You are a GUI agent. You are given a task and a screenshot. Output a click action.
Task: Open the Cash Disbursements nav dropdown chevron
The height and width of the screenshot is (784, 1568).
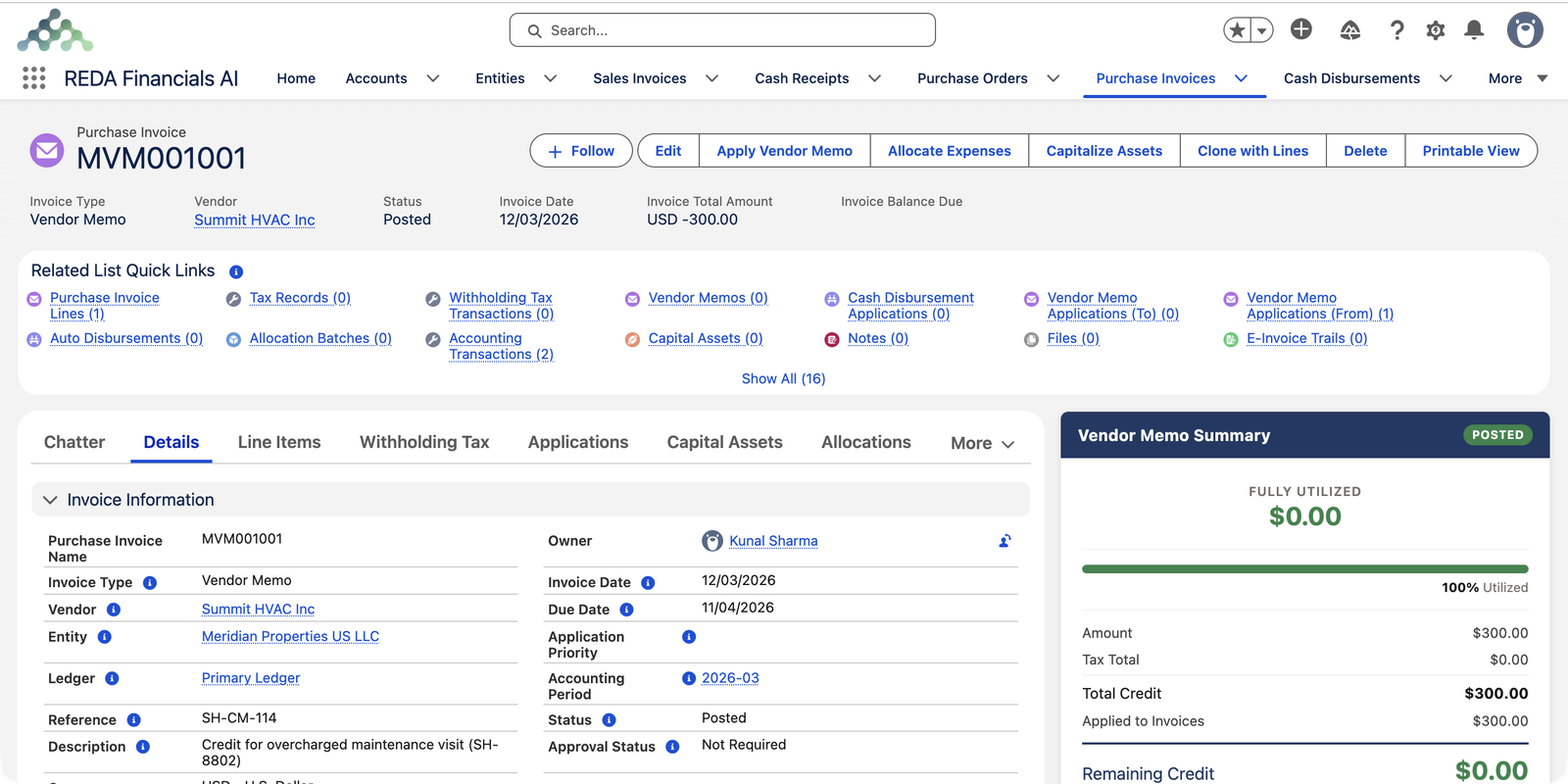[1445, 78]
